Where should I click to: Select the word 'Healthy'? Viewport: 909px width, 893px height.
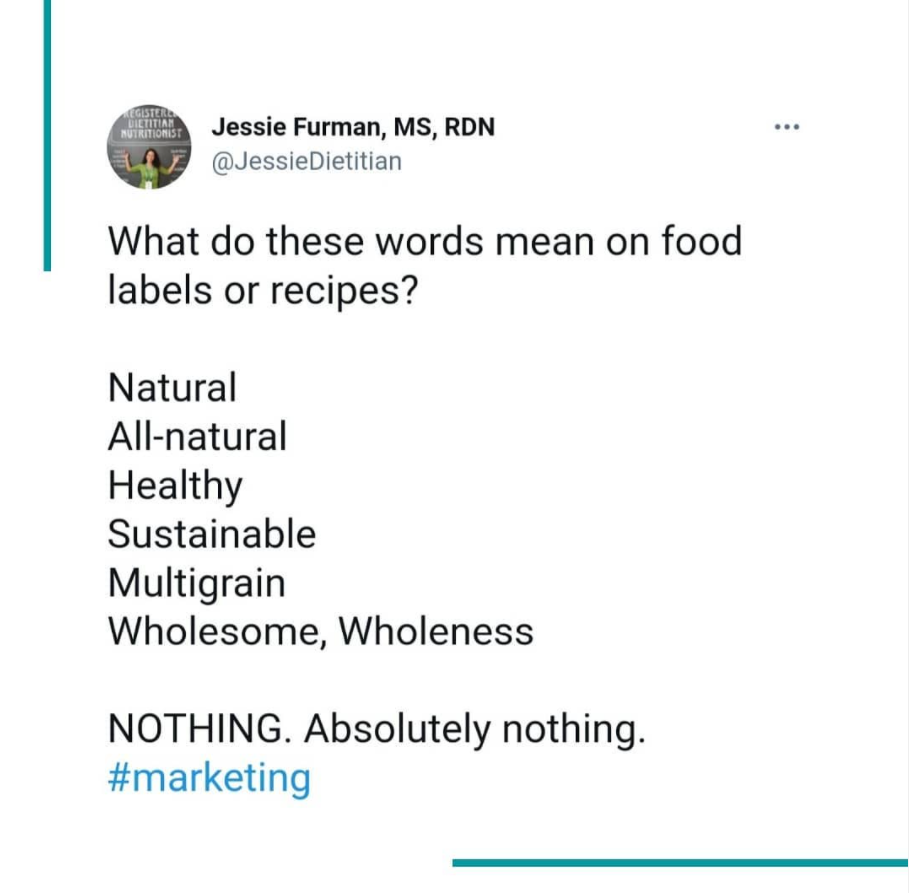[175, 486]
